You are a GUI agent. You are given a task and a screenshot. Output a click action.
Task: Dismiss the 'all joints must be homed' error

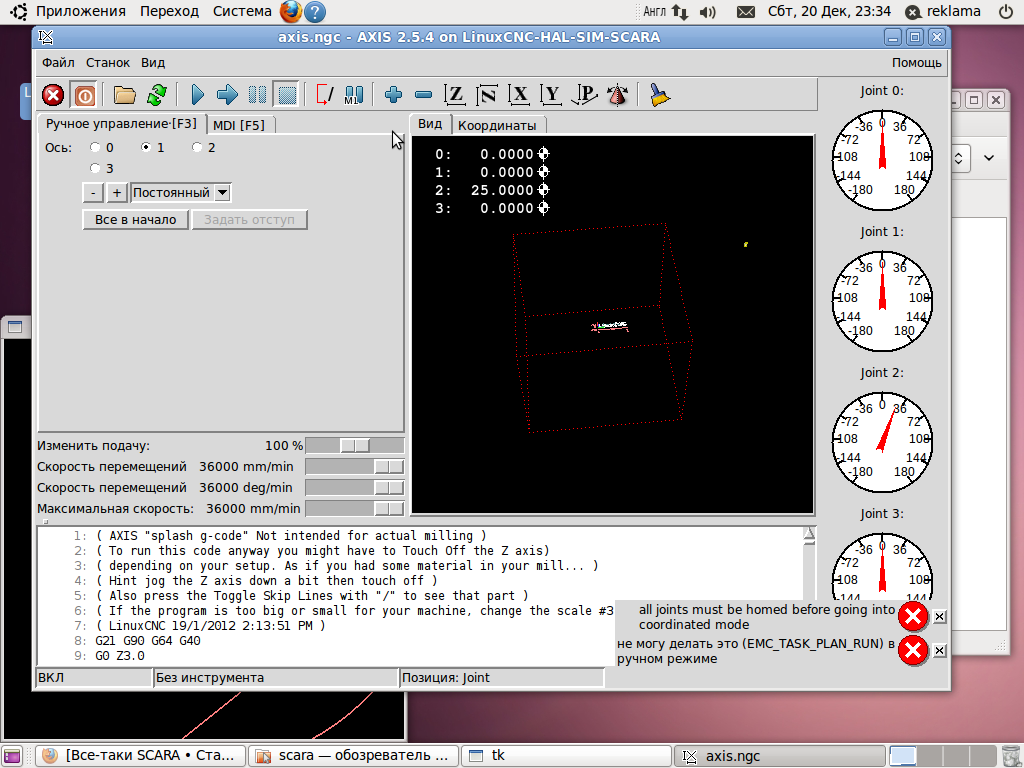tap(939, 616)
